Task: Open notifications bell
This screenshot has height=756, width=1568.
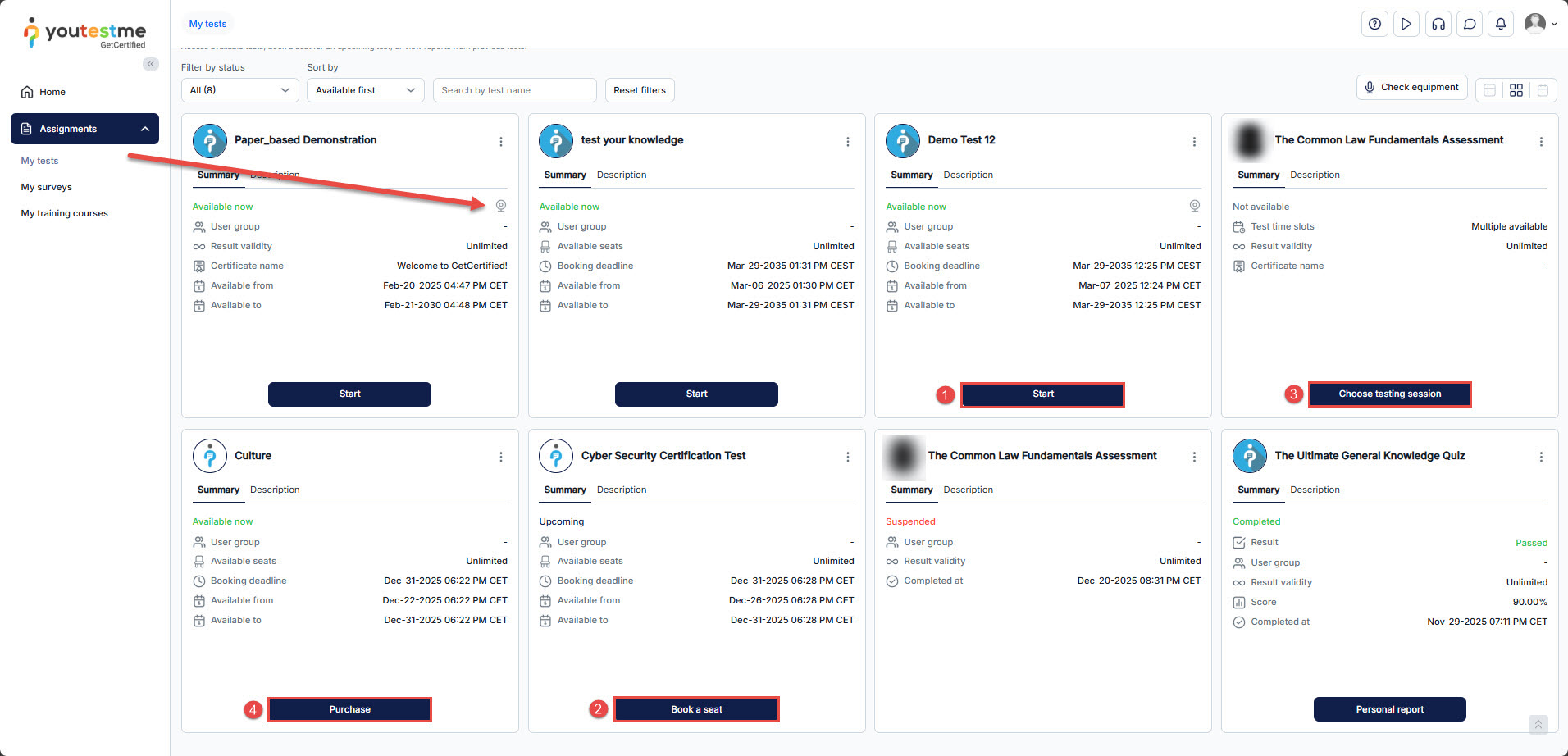Action: coord(1501,24)
